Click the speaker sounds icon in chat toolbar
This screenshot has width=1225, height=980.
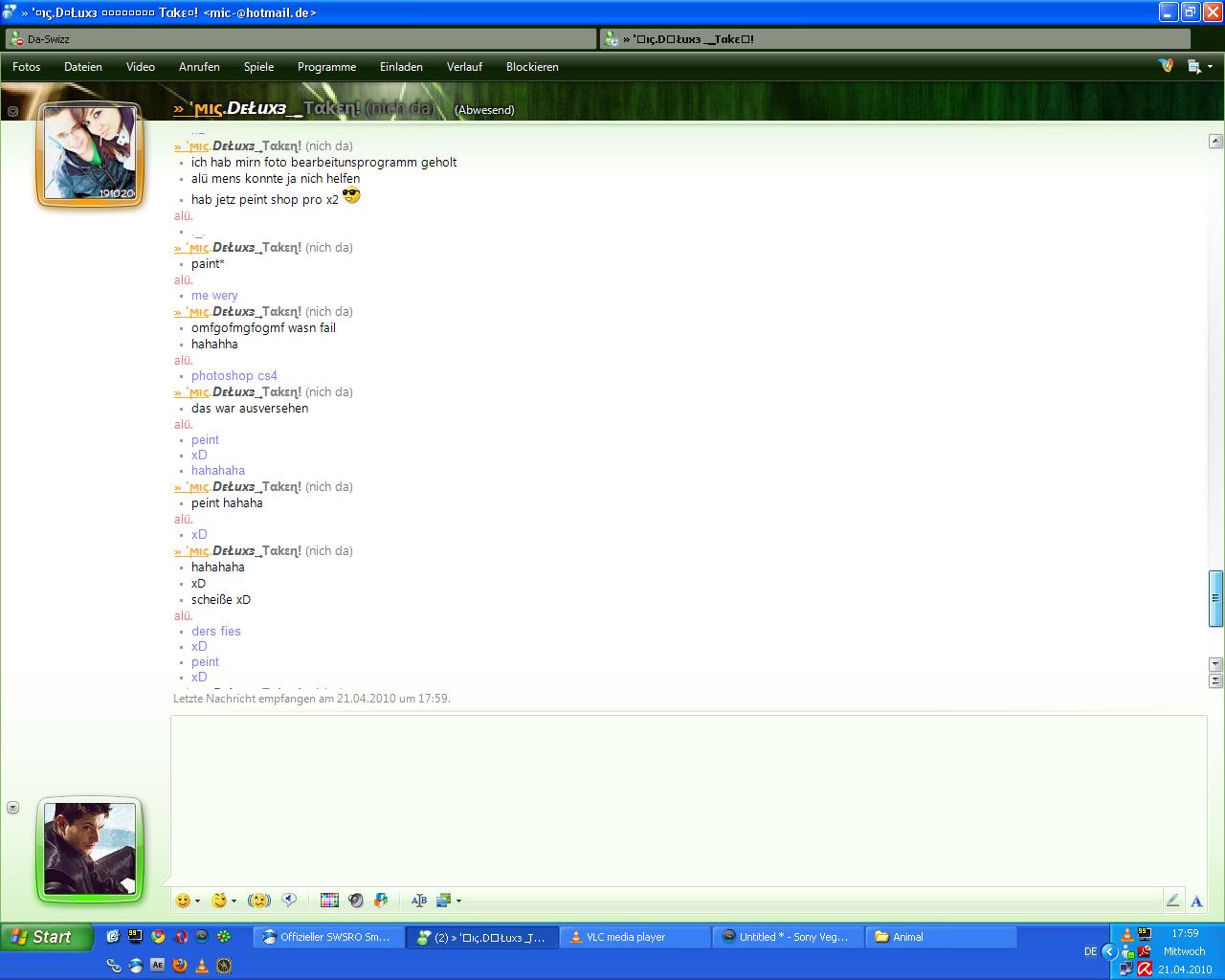click(x=356, y=901)
